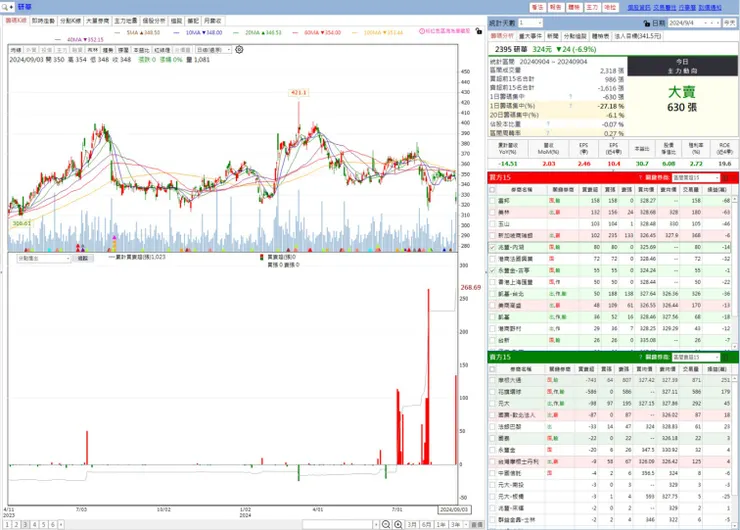The width and height of the screenshot is (740, 530).
Task: Switch to the 主力地圖 tab
Action: click(x=126, y=21)
